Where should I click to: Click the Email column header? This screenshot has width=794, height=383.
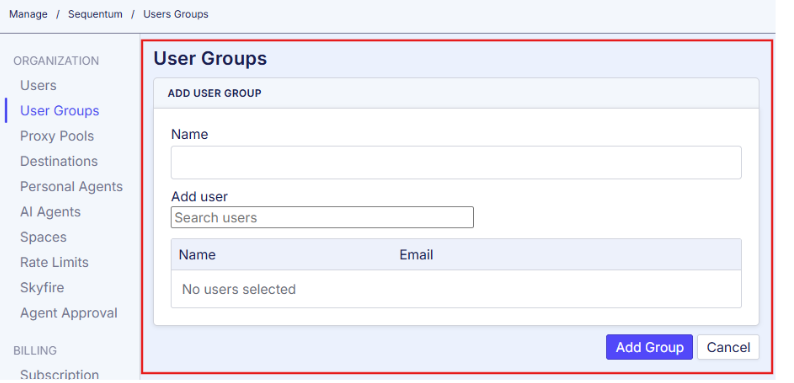pyautogui.click(x=416, y=255)
